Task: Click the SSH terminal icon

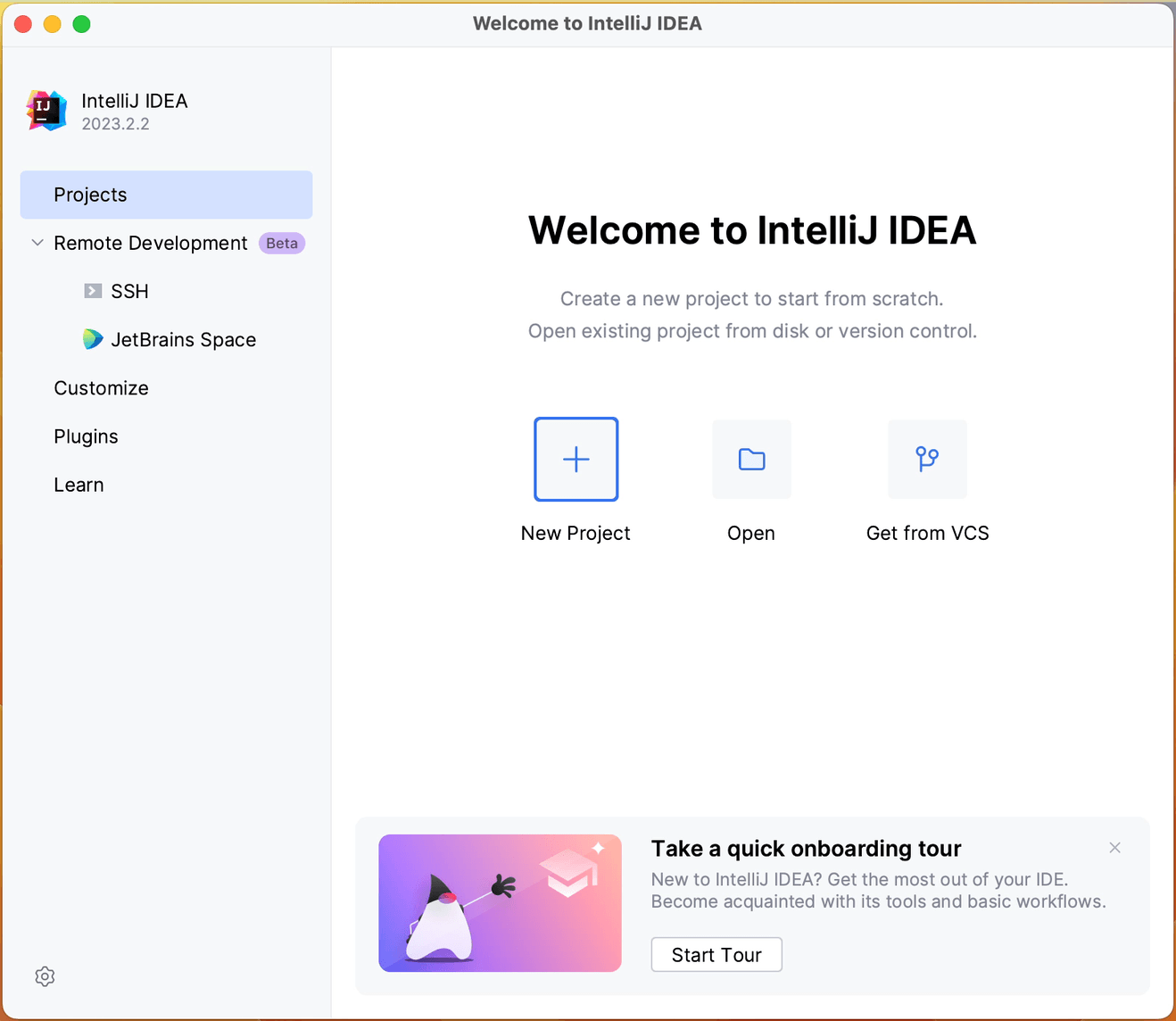Action: (x=93, y=291)
